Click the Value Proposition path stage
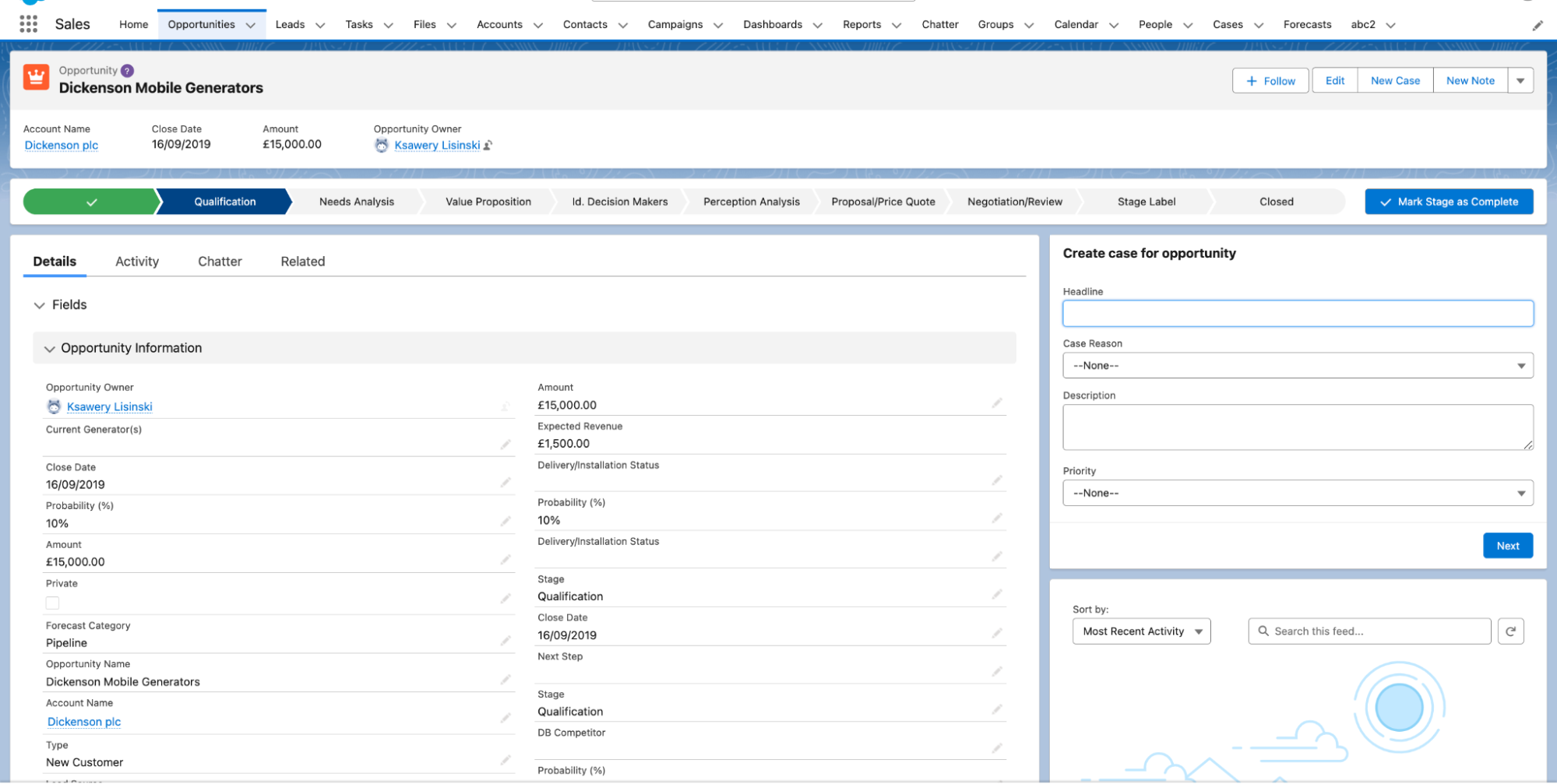Image resolution: width=1557 pixels, height=784 pixels. (x=488, y=202)
